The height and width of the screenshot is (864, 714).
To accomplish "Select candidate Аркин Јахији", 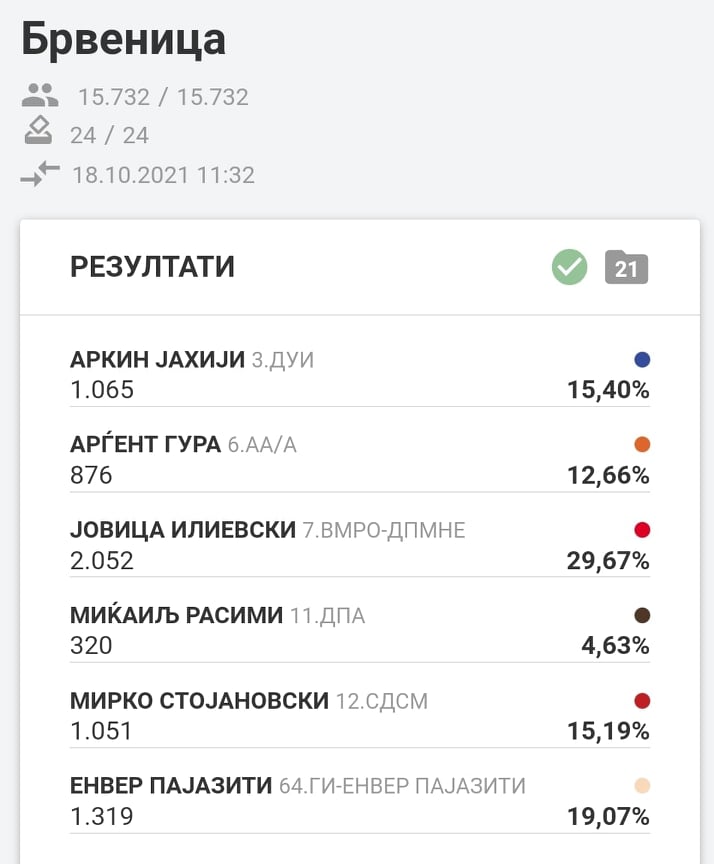I will (157, 360).
